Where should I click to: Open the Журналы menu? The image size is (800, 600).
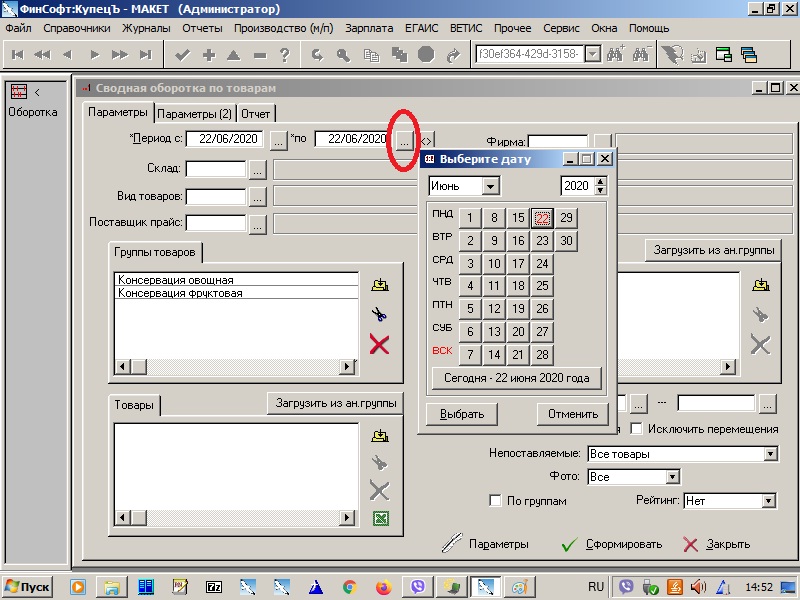pos(146,28)
